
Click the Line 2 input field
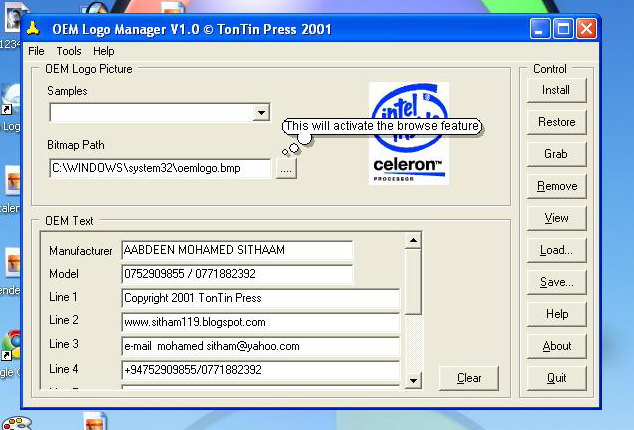[x=260, y=322]
